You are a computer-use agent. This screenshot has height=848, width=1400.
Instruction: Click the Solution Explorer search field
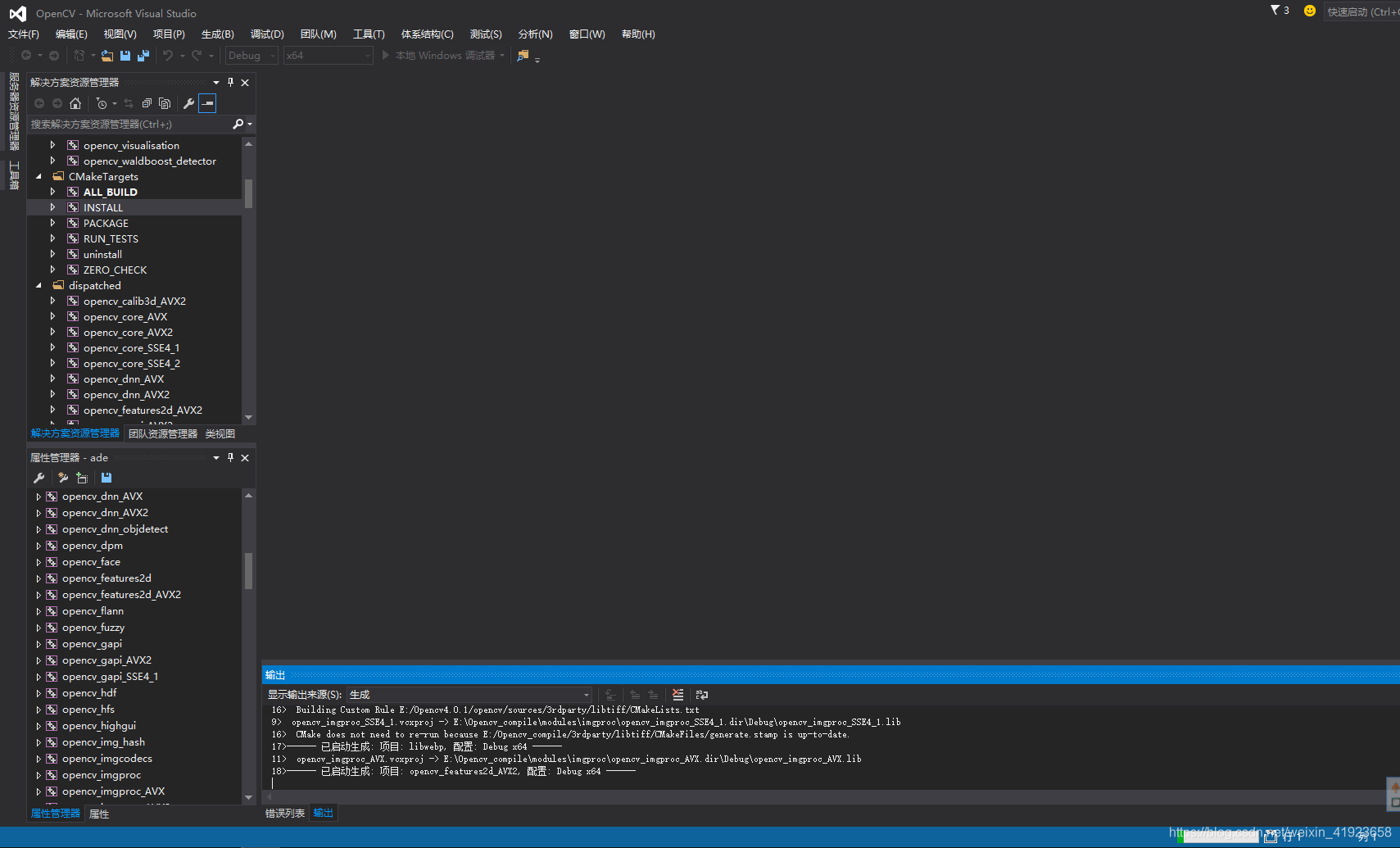click(x=130, y=124)
